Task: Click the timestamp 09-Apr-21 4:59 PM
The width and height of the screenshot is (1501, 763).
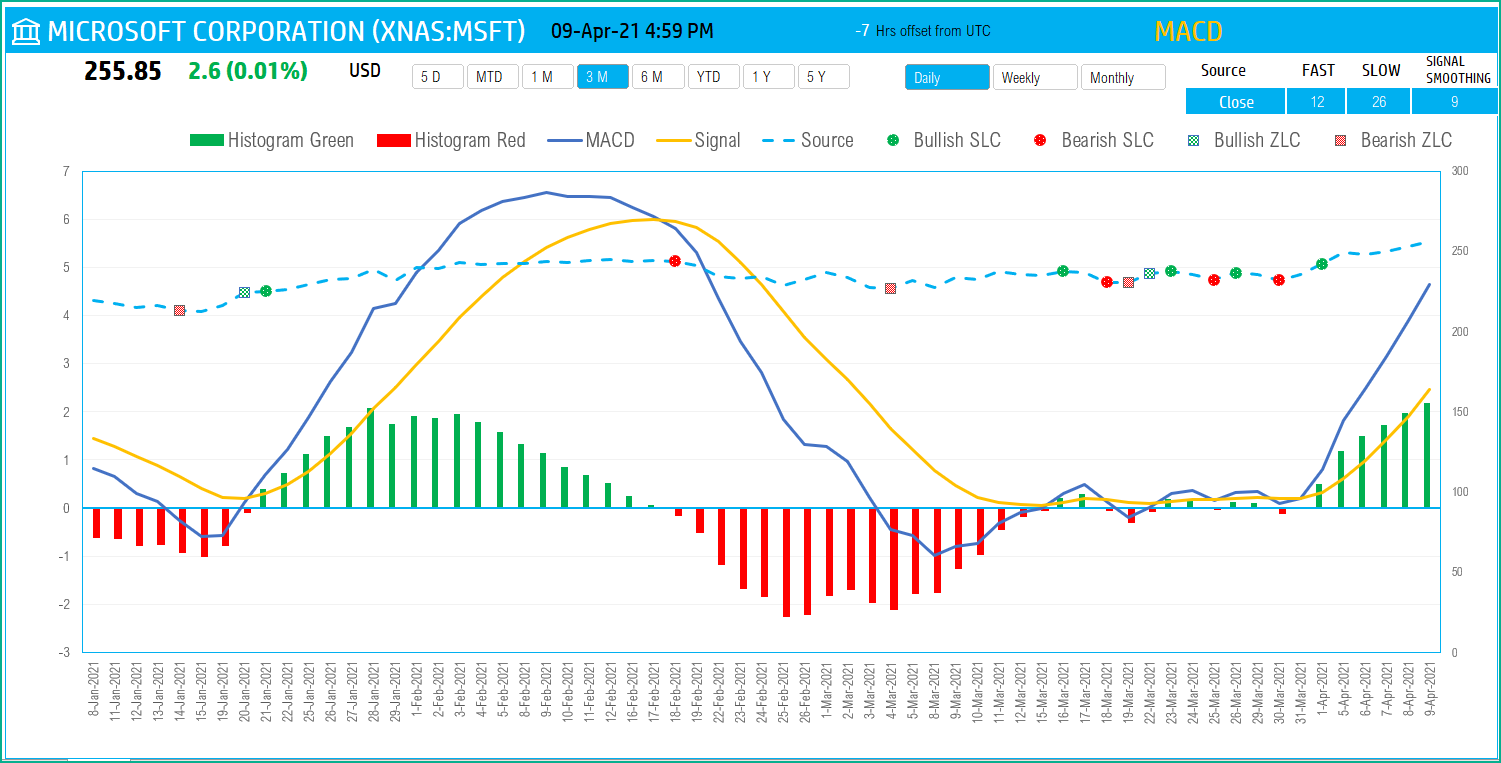Action: point(632,31)
